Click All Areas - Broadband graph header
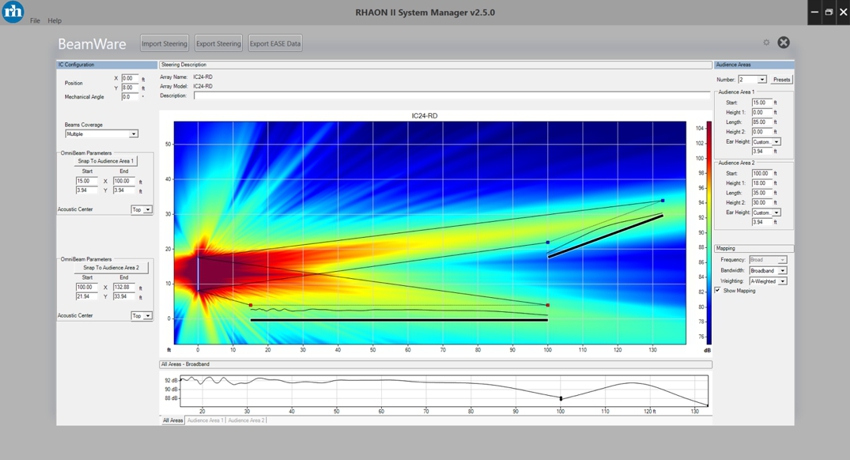The image size is (850, 460). click(435, 364)
